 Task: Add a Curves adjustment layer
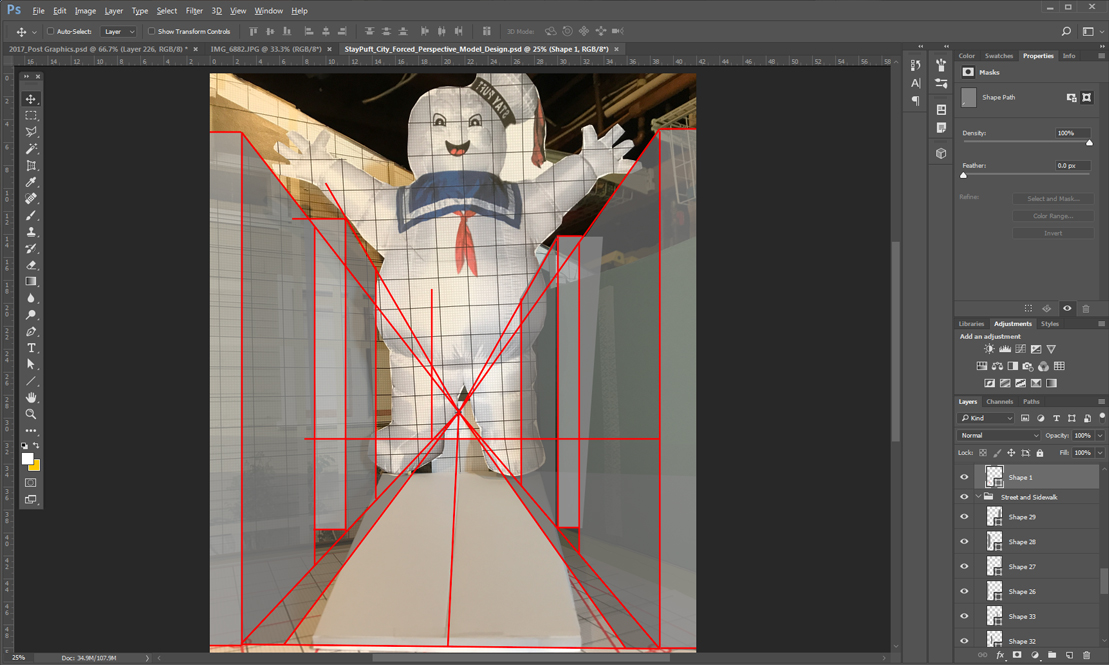tap(1020, 349)
